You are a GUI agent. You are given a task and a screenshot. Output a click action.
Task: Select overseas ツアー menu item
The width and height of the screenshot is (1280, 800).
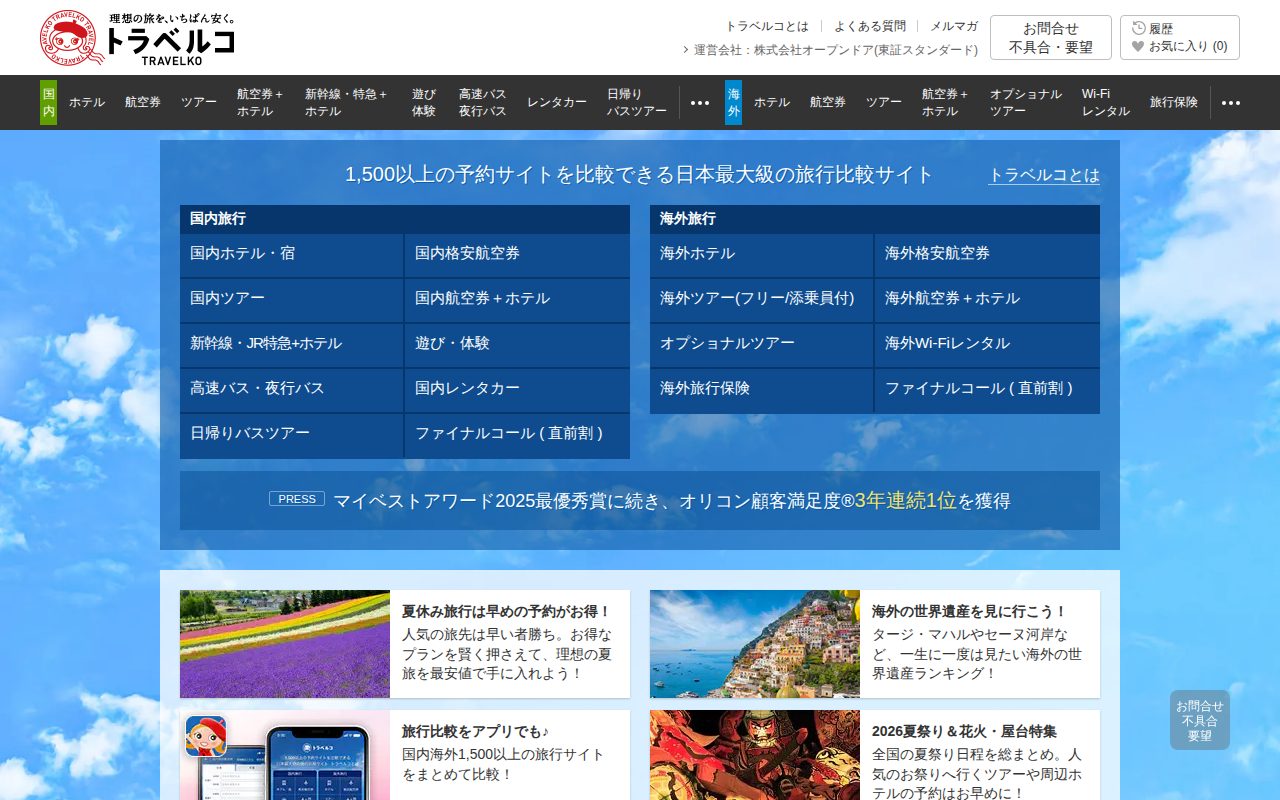click(884, 102)
